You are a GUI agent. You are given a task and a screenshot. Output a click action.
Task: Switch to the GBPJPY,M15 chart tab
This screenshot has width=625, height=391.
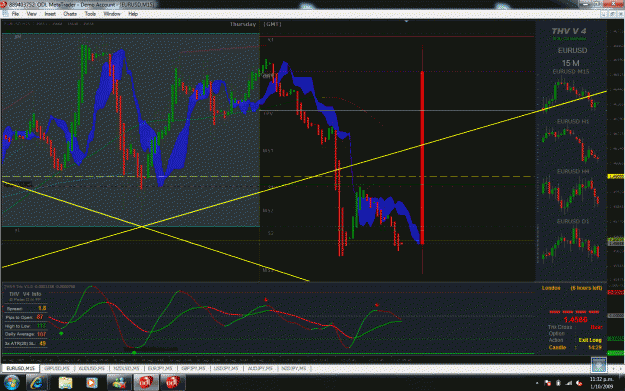point(193,368)
